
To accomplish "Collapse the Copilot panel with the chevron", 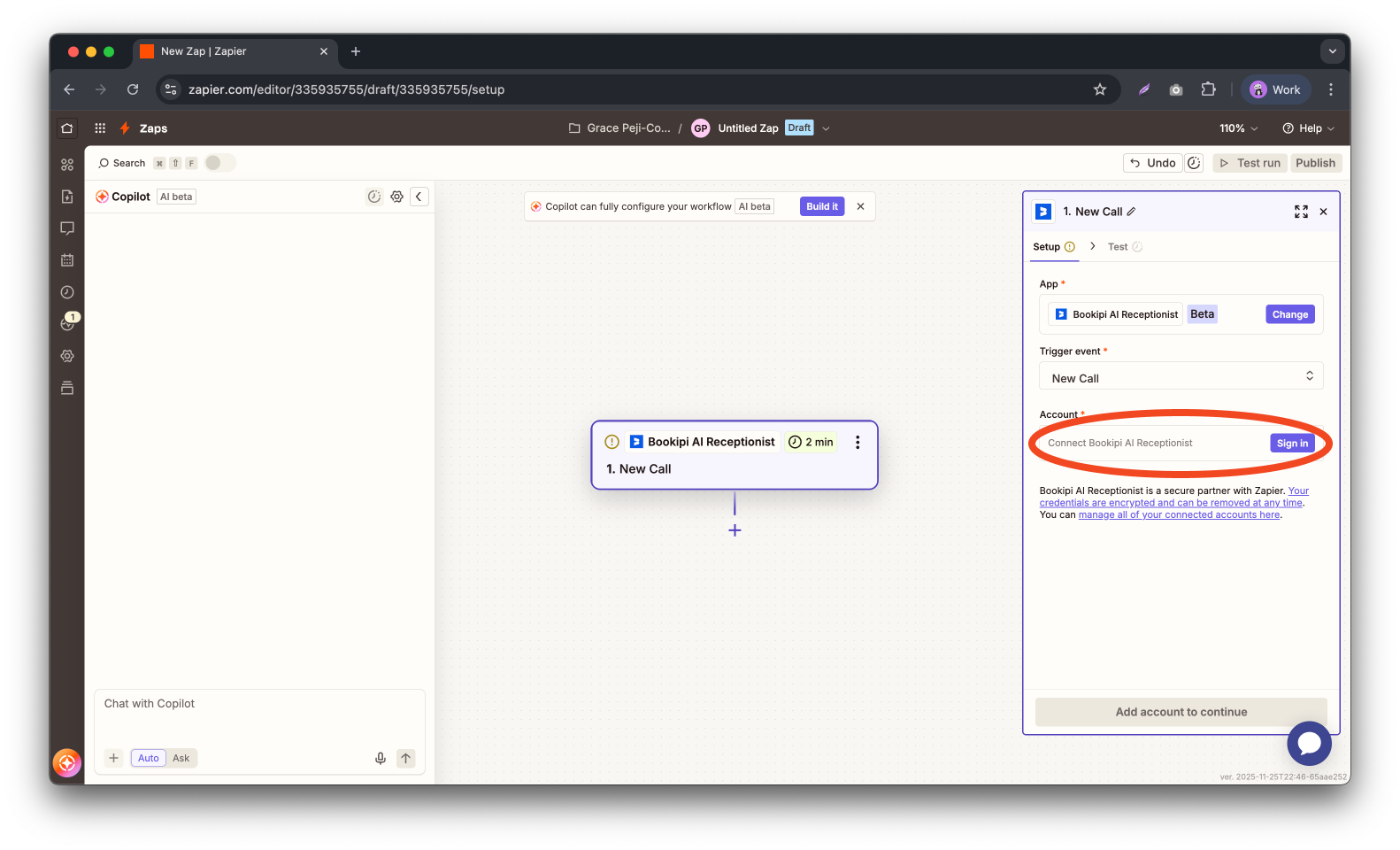I will (x=419, y=197).
